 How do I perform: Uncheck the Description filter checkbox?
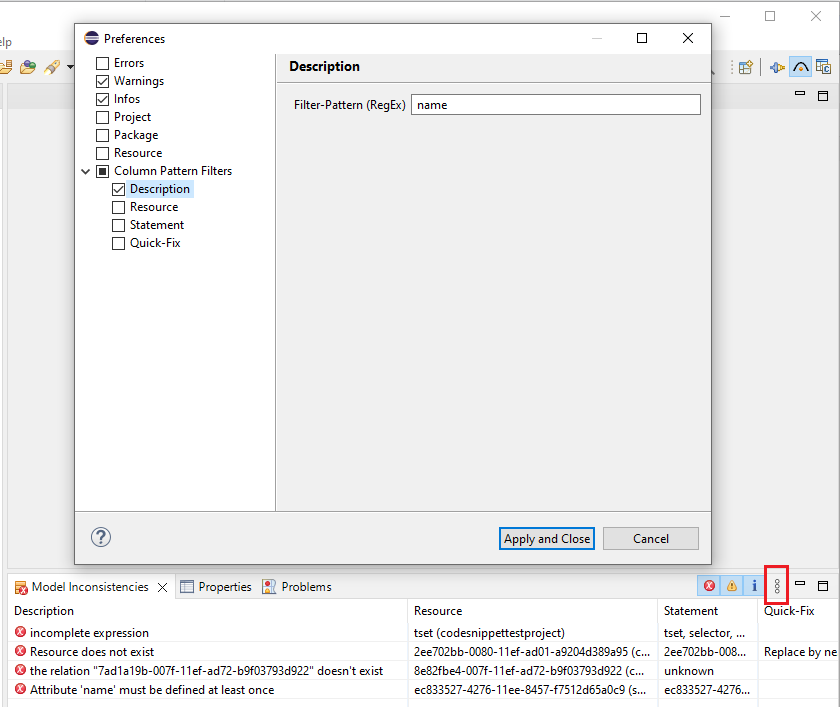pos(118,189)
